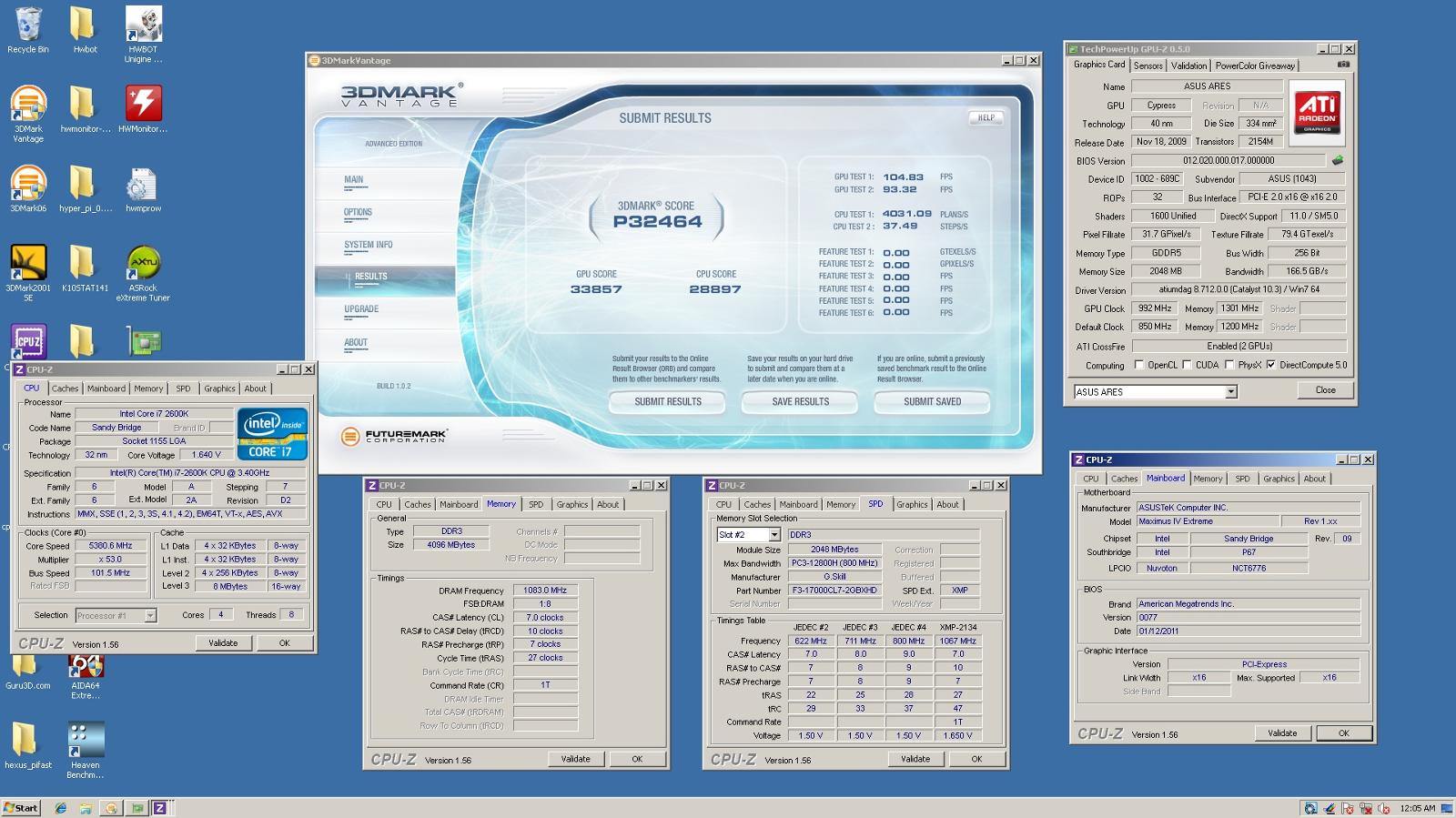Open the 3DMark06 desktop shortcut

(28, 188)
